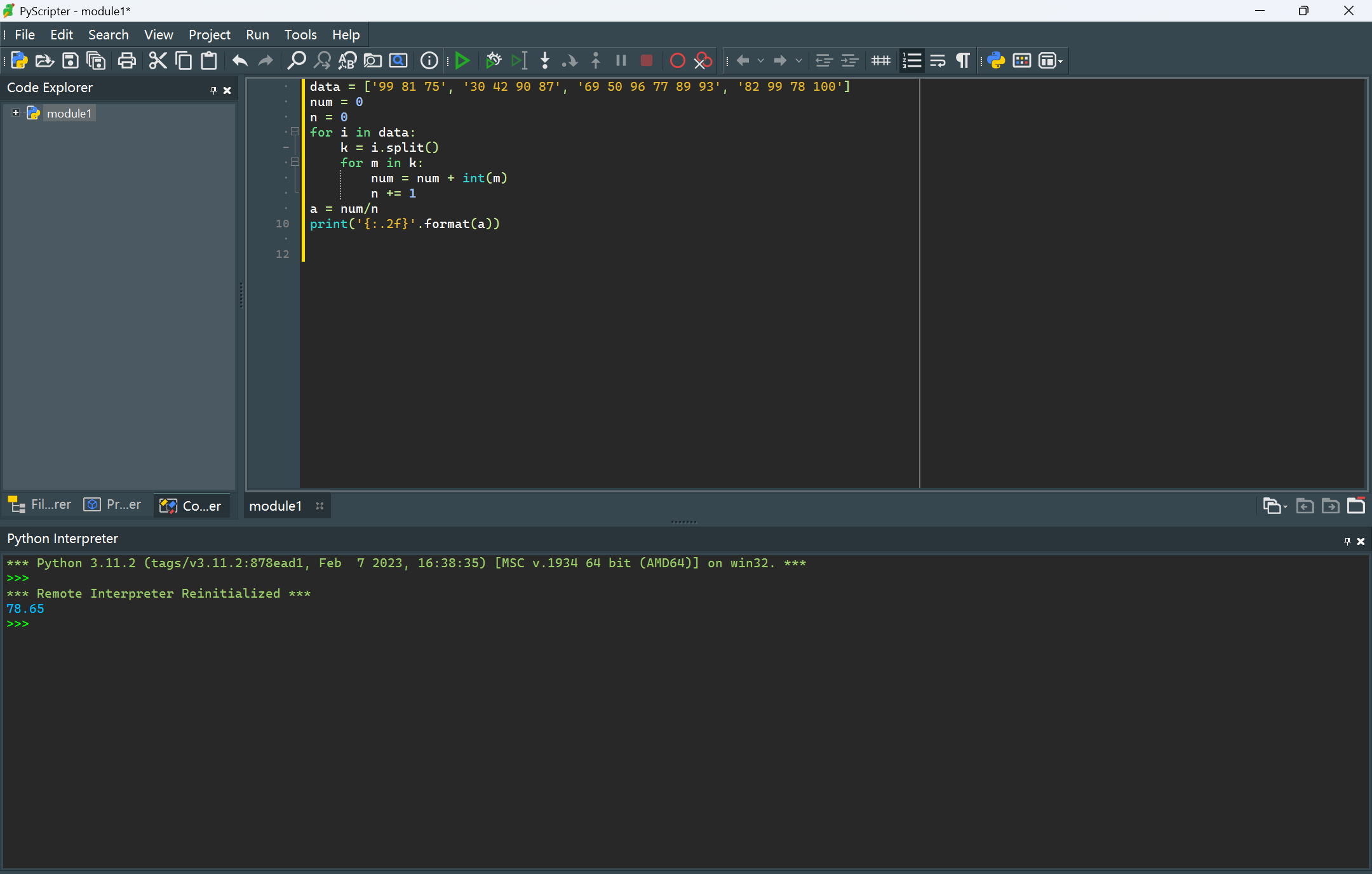The image size is (1372, 874).
Task: Click the Find in Files icon
Action: coord(373,61)
